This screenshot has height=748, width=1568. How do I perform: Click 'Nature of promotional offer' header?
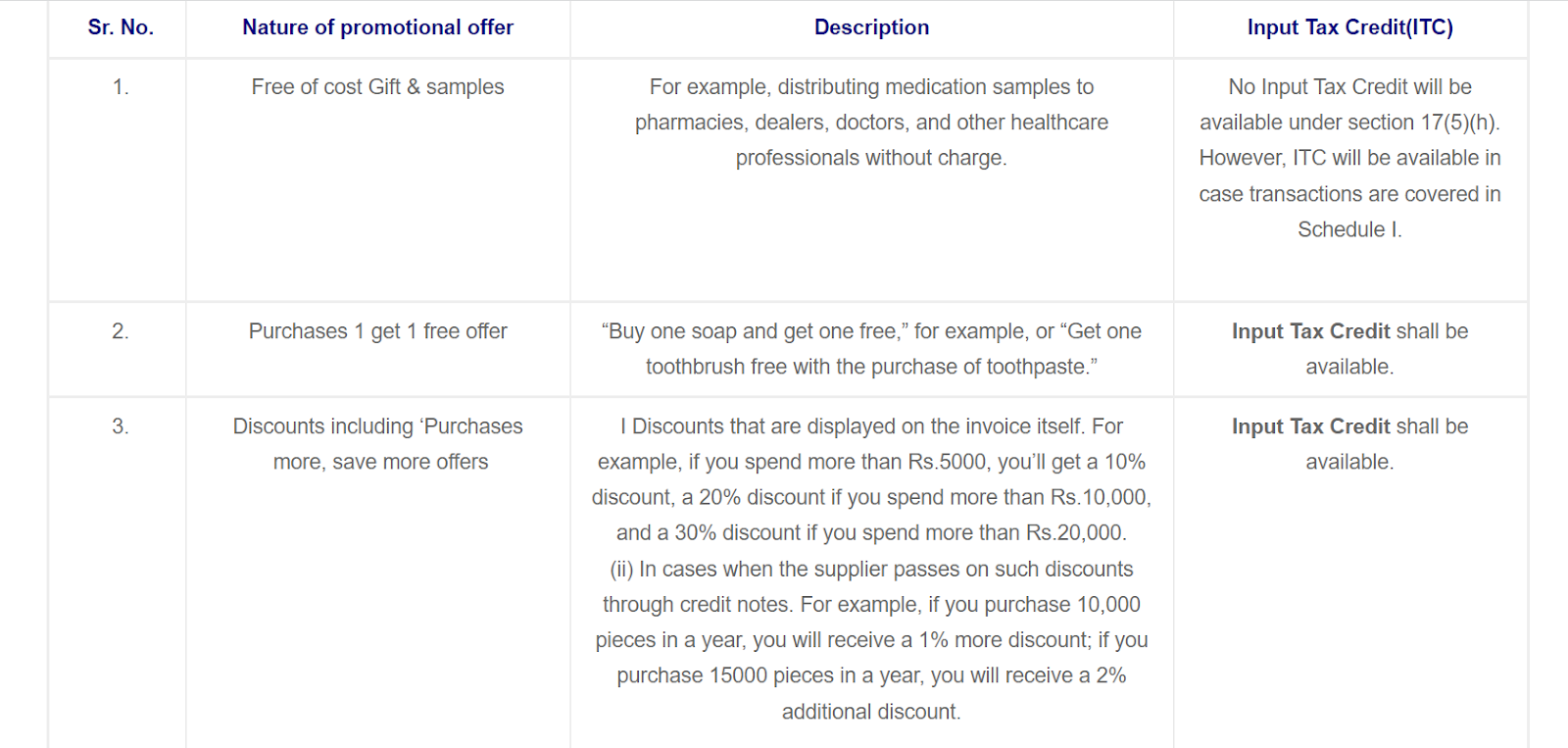(377, 27)
